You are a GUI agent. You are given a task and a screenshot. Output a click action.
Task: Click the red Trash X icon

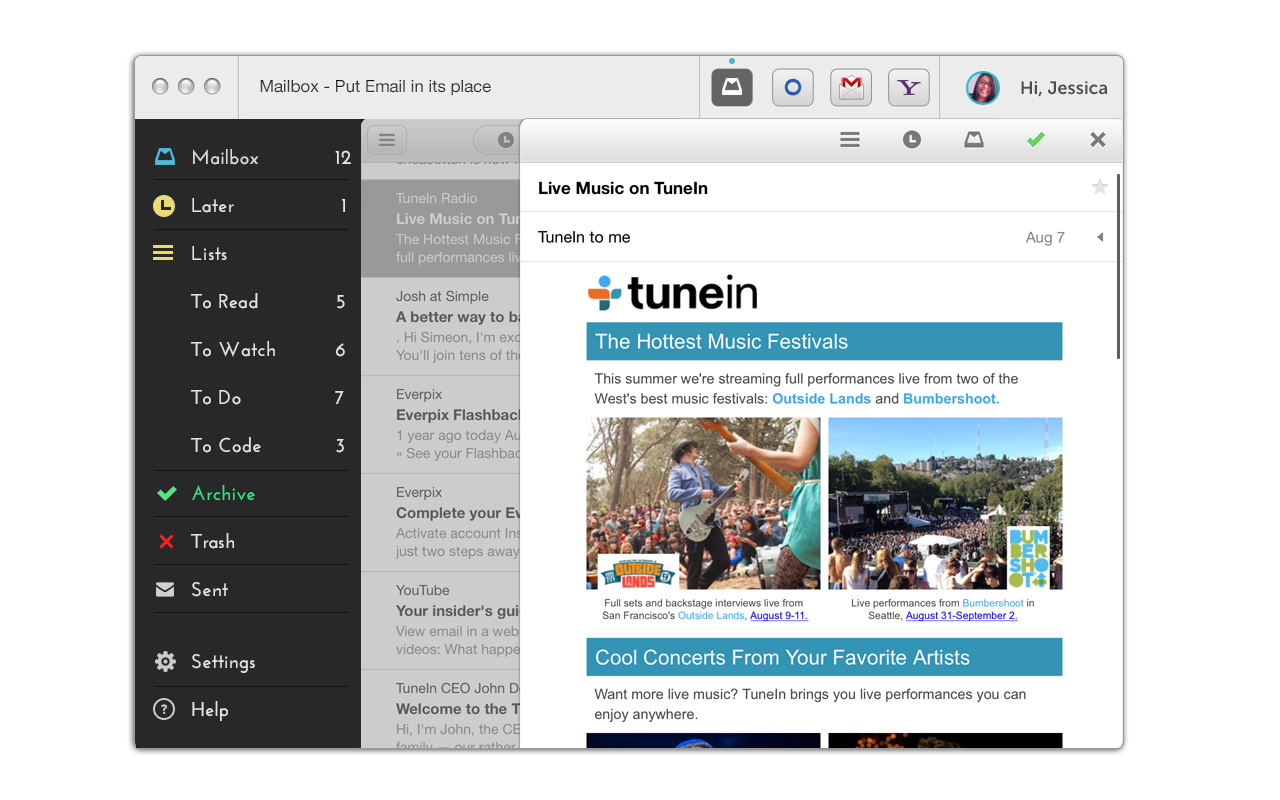[166, 542]
